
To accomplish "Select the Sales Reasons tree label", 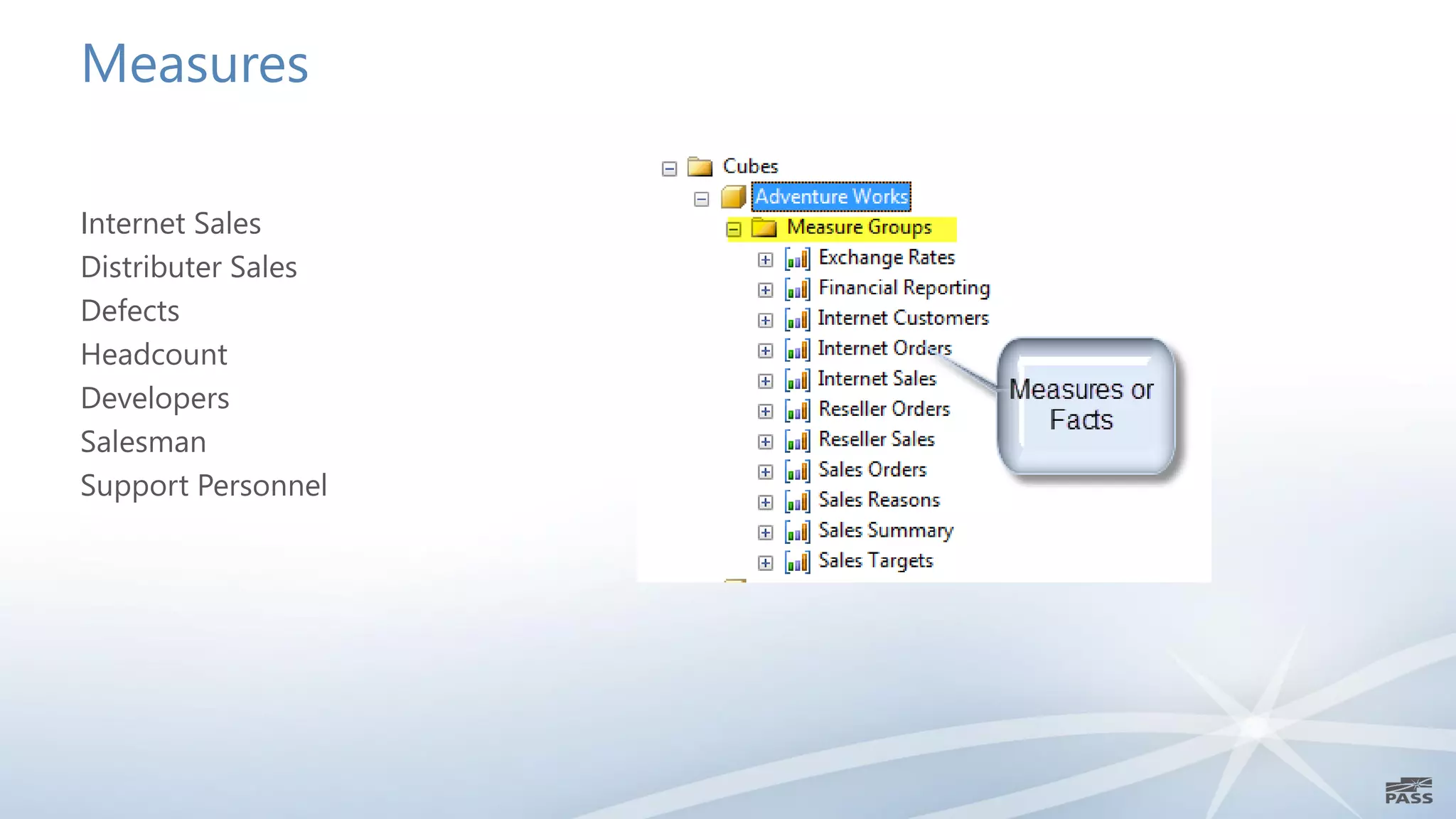I will pyautogui.click(x=879, y=500).
